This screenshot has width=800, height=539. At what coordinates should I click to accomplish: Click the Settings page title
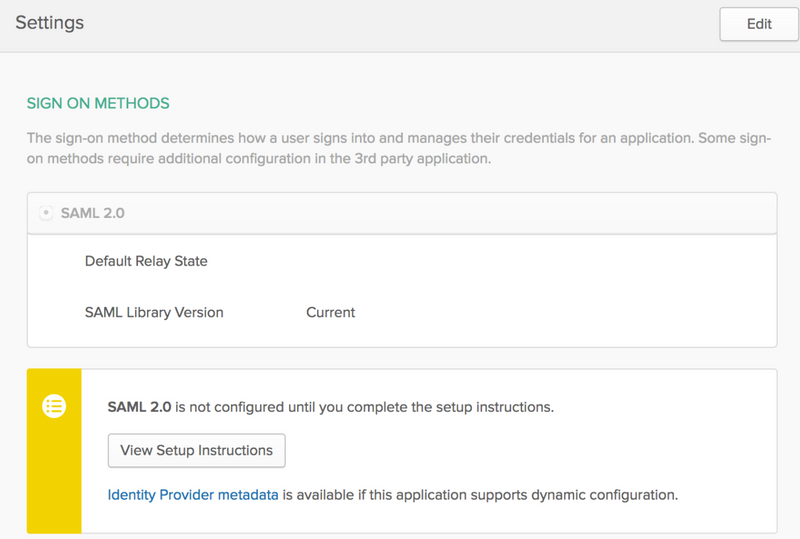(x=49, y=22)
